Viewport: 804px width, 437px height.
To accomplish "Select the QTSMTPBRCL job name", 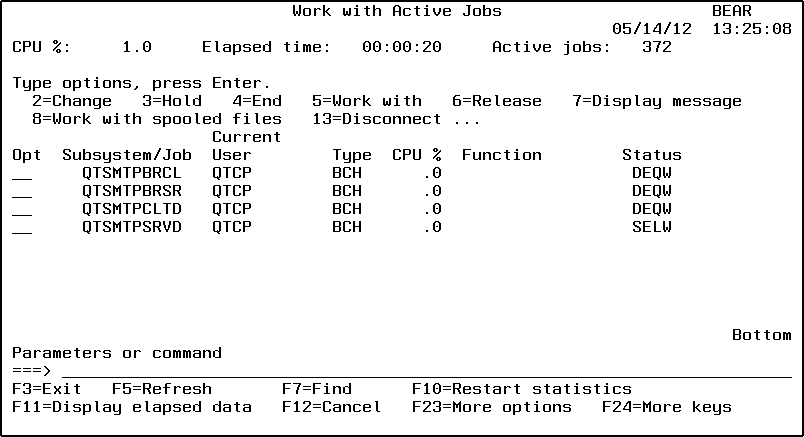I will tap(132, 173).
